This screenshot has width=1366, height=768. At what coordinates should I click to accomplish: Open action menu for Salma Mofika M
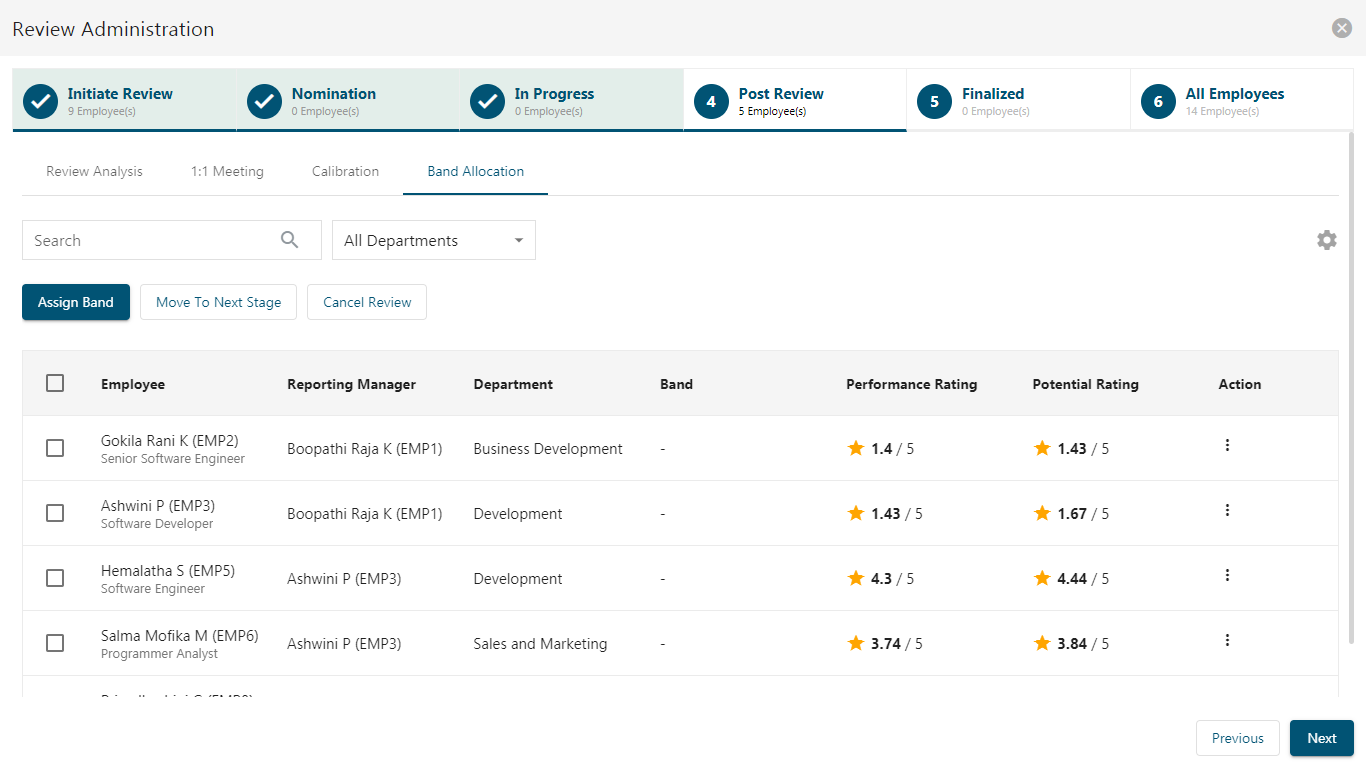point(1227,640)
